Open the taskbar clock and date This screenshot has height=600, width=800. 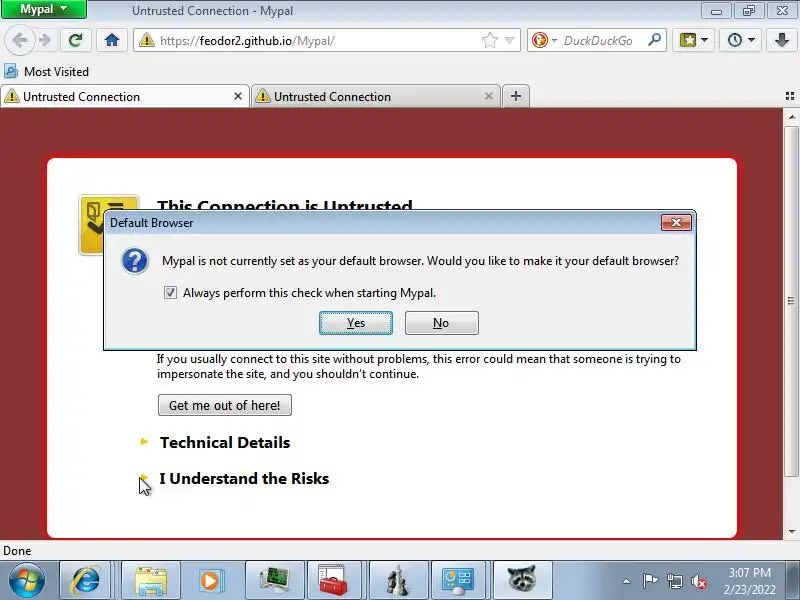point(749,581)
